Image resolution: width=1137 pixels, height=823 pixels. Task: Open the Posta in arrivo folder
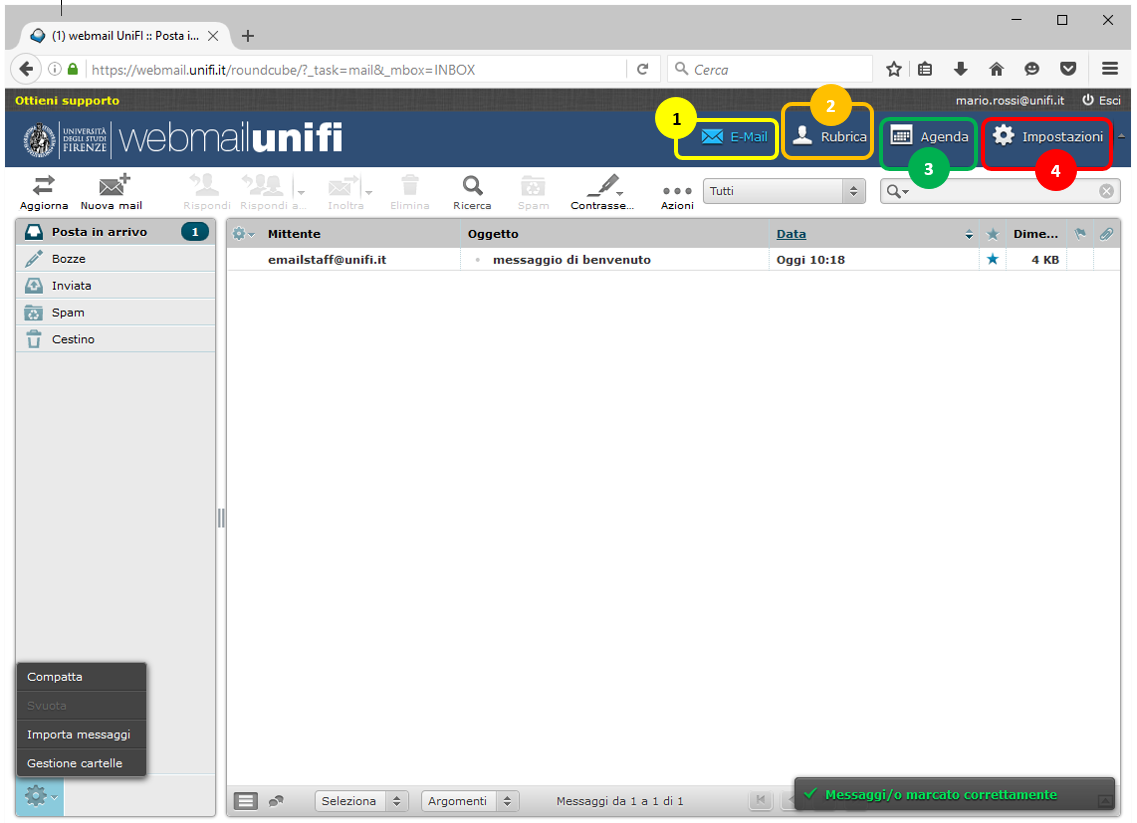[115, 232]
